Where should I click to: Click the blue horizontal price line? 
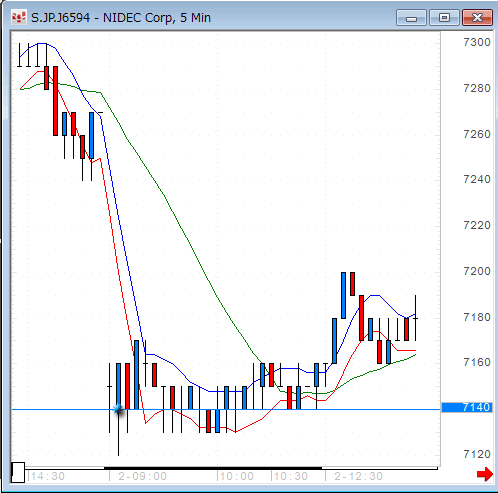click(226, 409)
